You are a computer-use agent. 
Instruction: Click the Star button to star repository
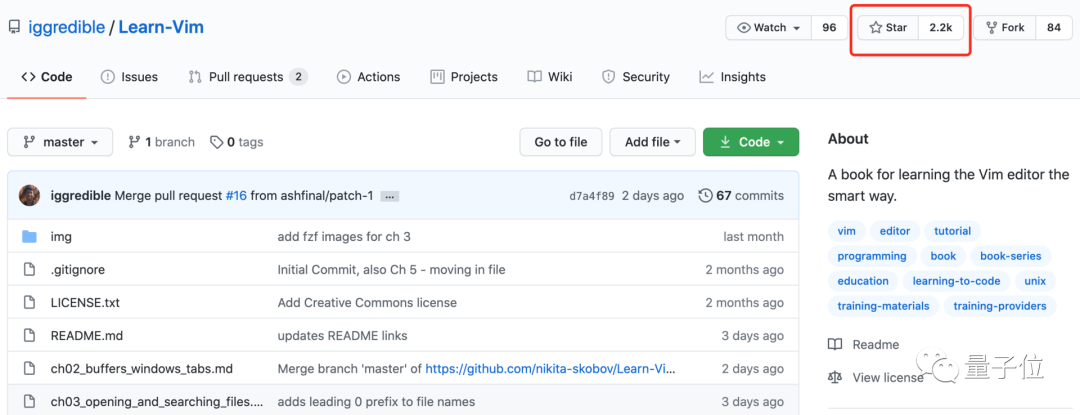click(888, 28)
